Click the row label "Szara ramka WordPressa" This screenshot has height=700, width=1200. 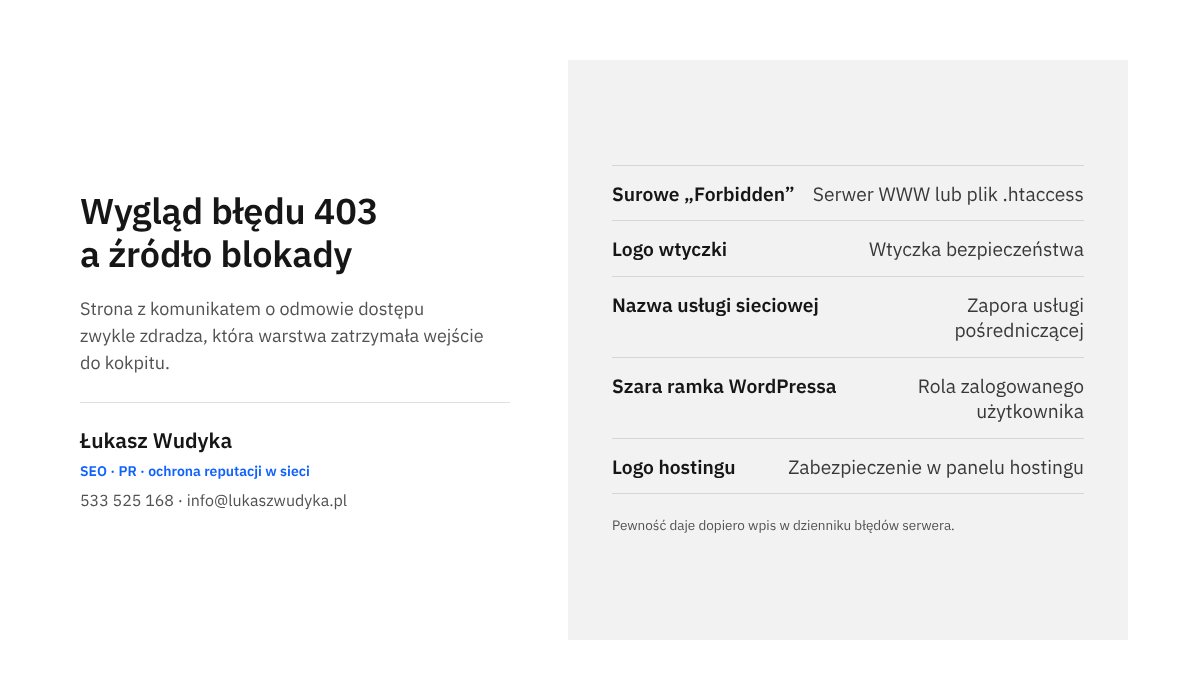tap(724, 386)
